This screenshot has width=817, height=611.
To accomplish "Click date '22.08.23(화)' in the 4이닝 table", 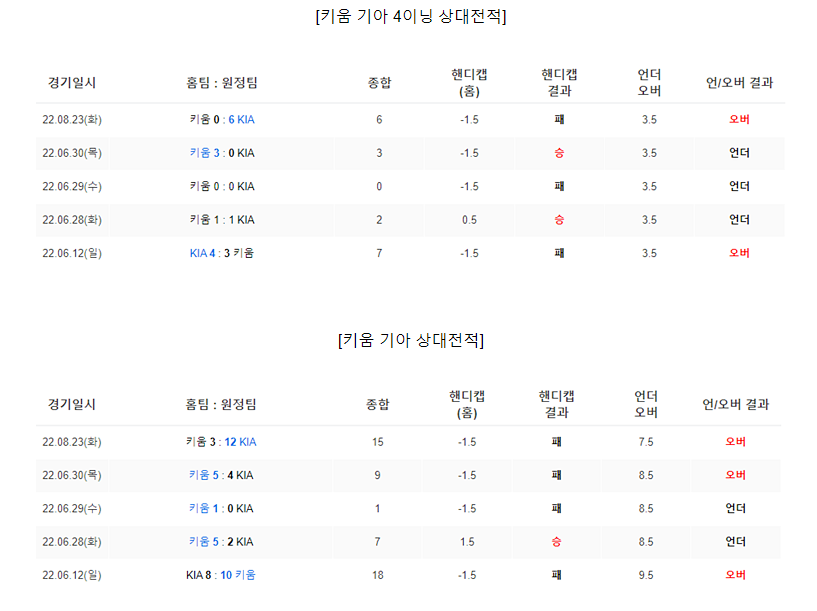I will point(72,119).
